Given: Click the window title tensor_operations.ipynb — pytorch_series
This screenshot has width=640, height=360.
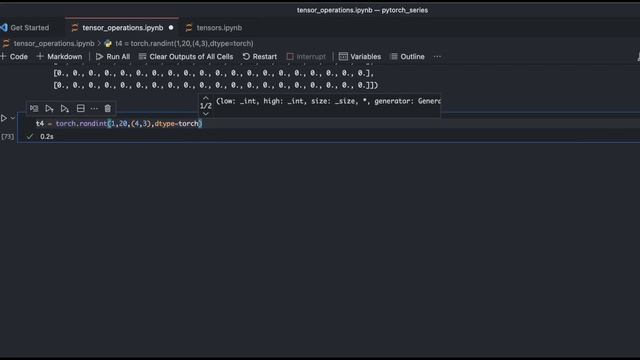Looking at the screenshot, I should coord(362,10).
